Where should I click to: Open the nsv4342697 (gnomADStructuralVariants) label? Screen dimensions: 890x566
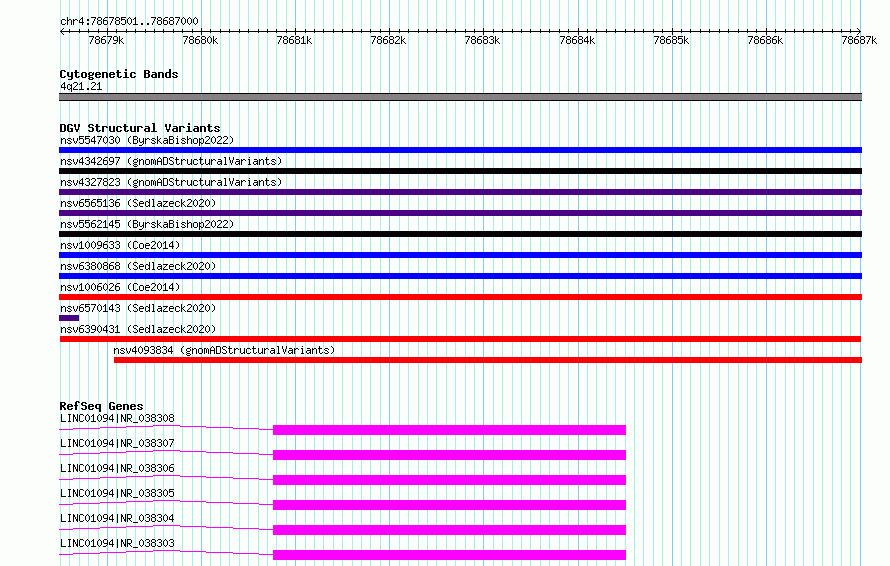pos(171,161)
